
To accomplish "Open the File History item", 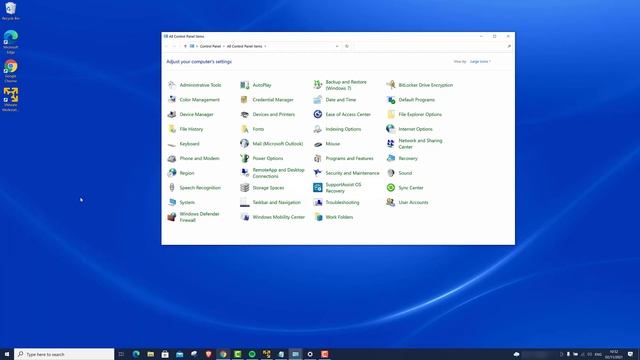I will [185, 129].
